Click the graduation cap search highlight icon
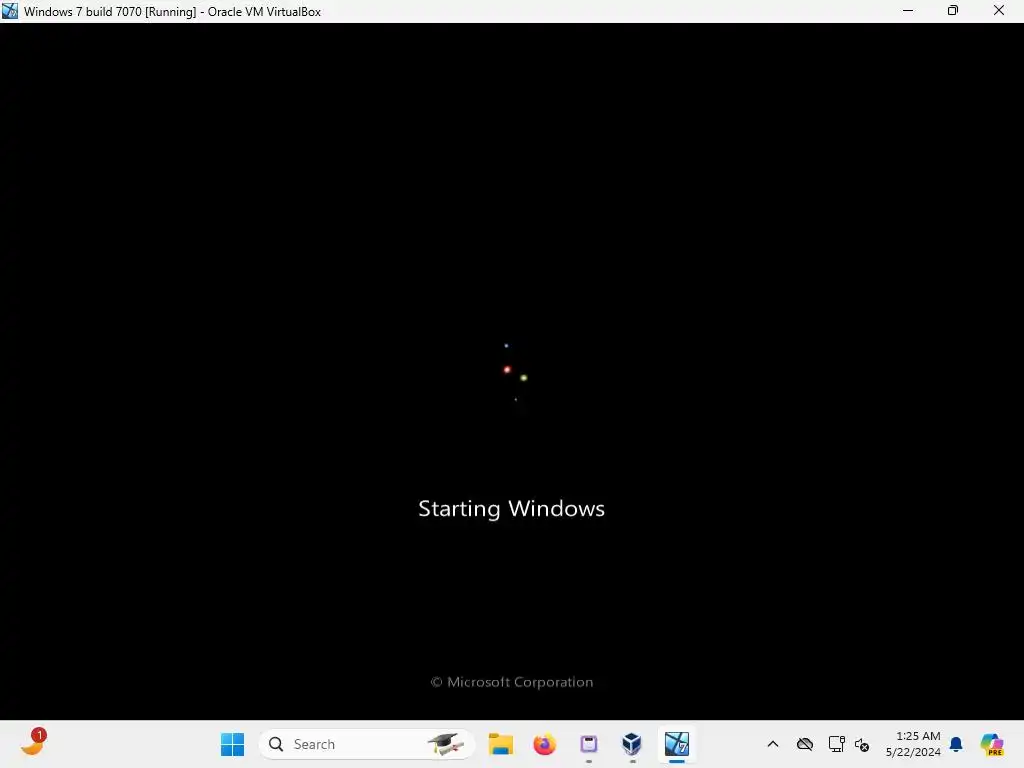This screenshot has height=768, width=1024. point(446,744)
